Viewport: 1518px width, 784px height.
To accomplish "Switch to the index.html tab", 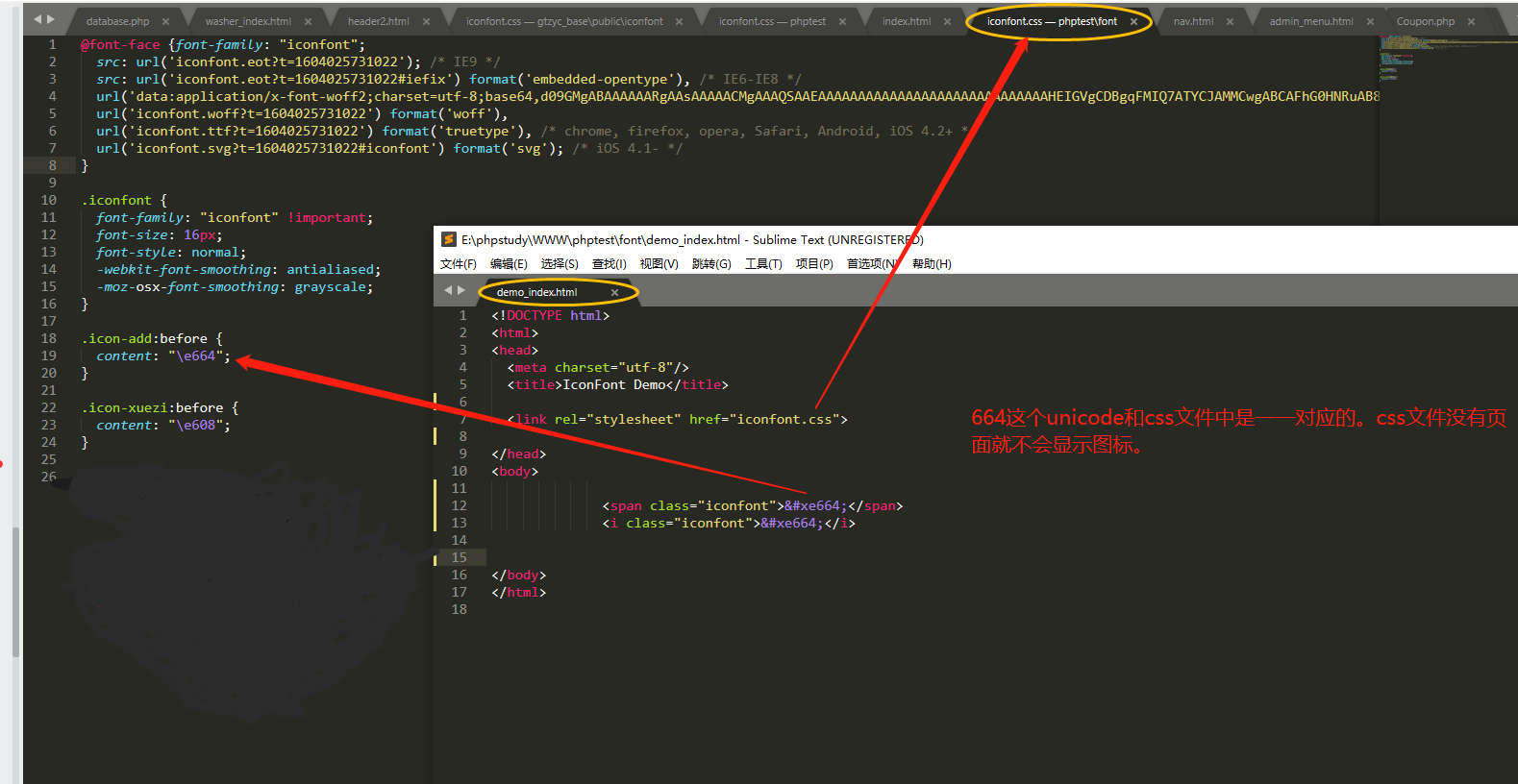I will point(907,21).
